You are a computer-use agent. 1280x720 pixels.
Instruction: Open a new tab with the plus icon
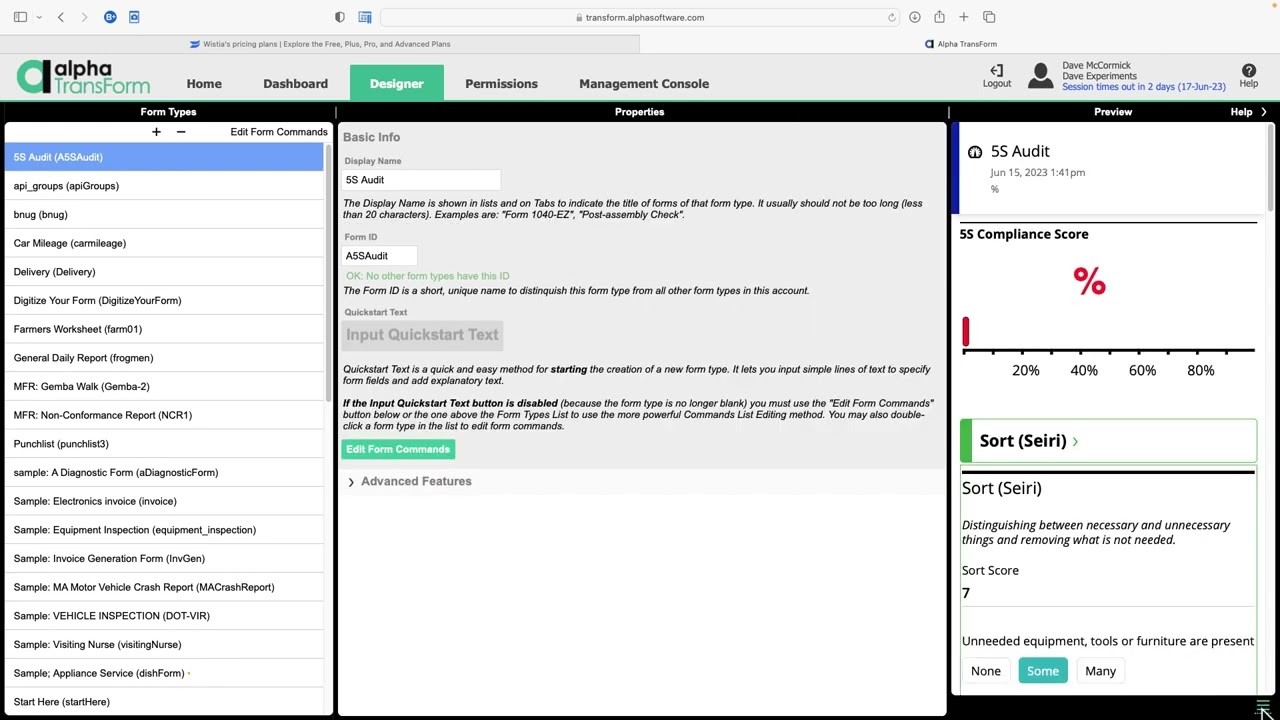963,17
